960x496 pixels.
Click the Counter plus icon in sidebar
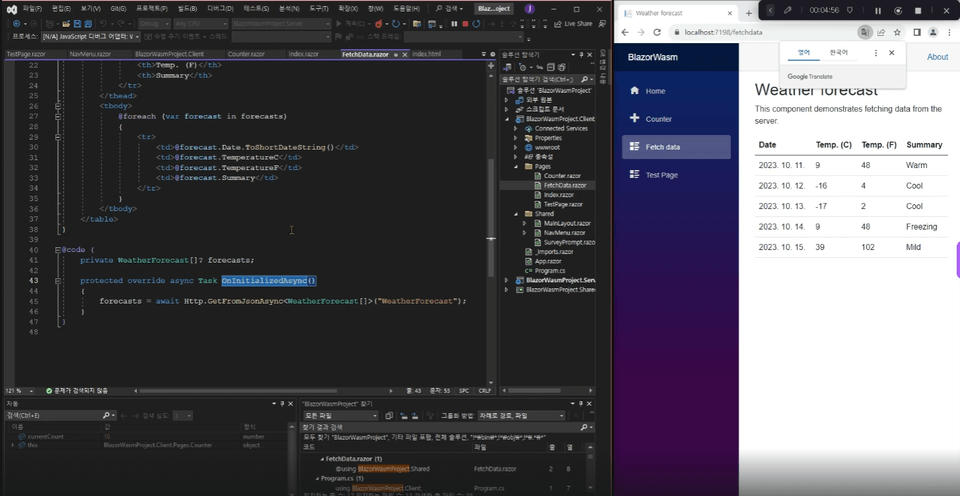click(x=634, y=119)
